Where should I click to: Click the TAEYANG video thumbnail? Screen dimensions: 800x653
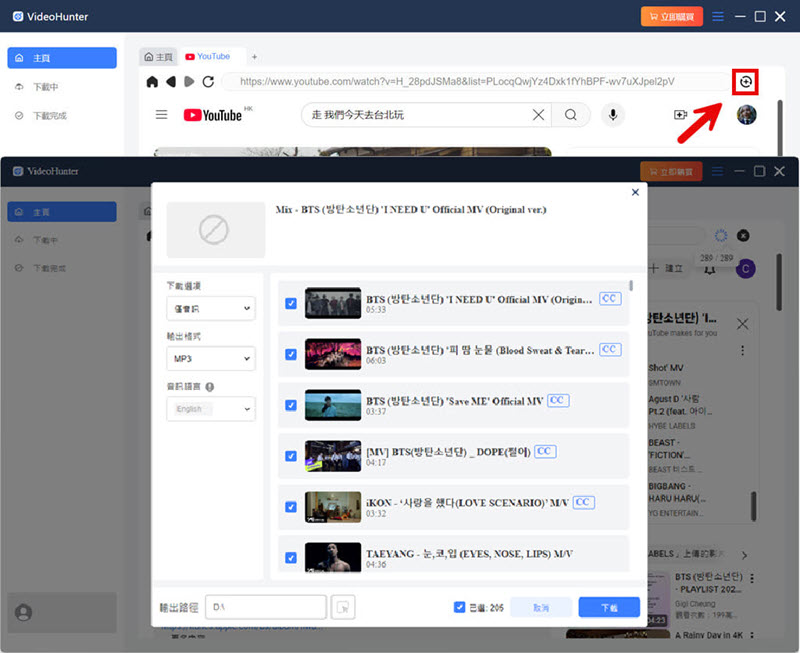333,558
